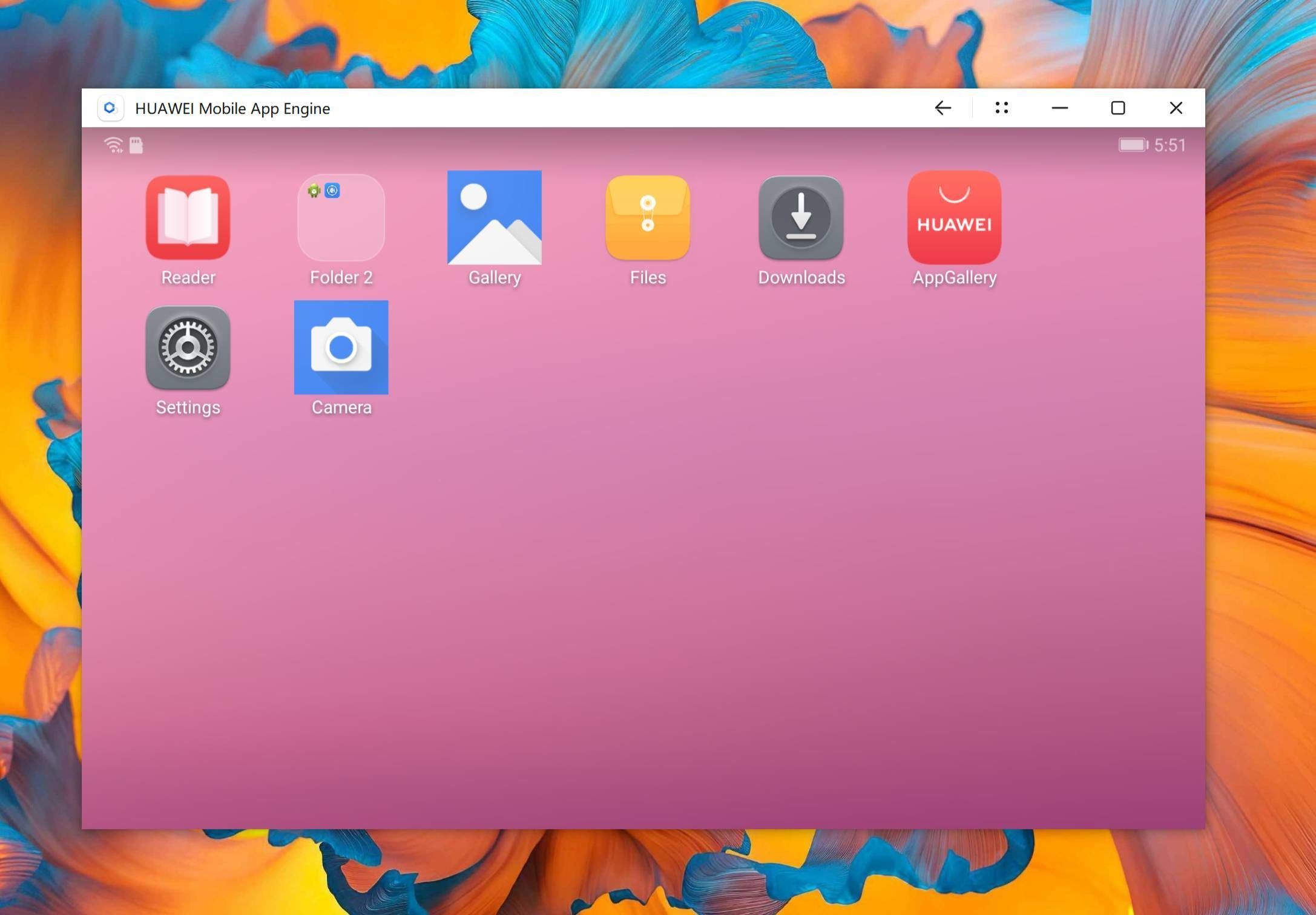Close the HUAWEI Mobile App Engine window
Viewport: 1316px width, 915px height.
coord(1176,108)
